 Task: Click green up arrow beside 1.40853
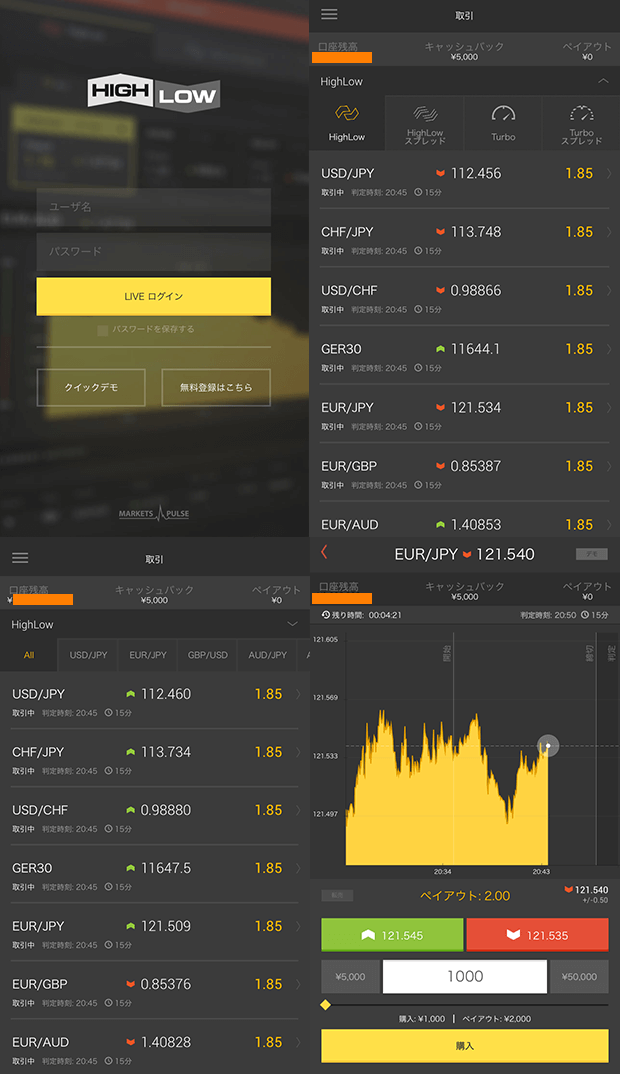(441, 525)
